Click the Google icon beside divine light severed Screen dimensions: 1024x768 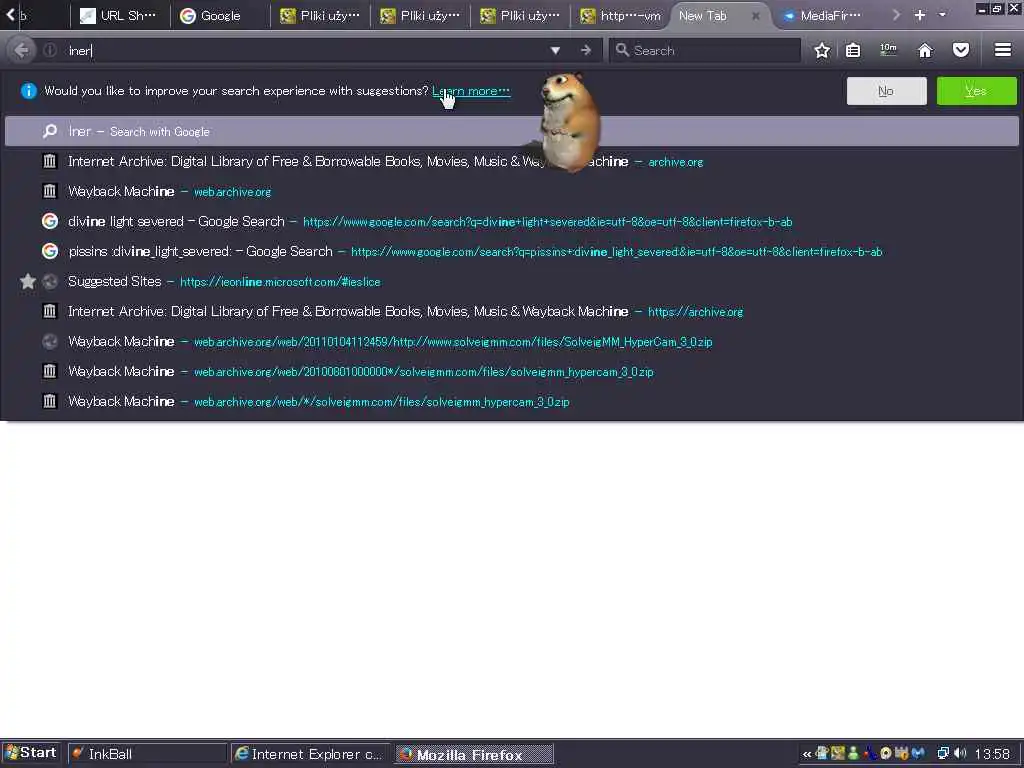[x=50, y=221]
